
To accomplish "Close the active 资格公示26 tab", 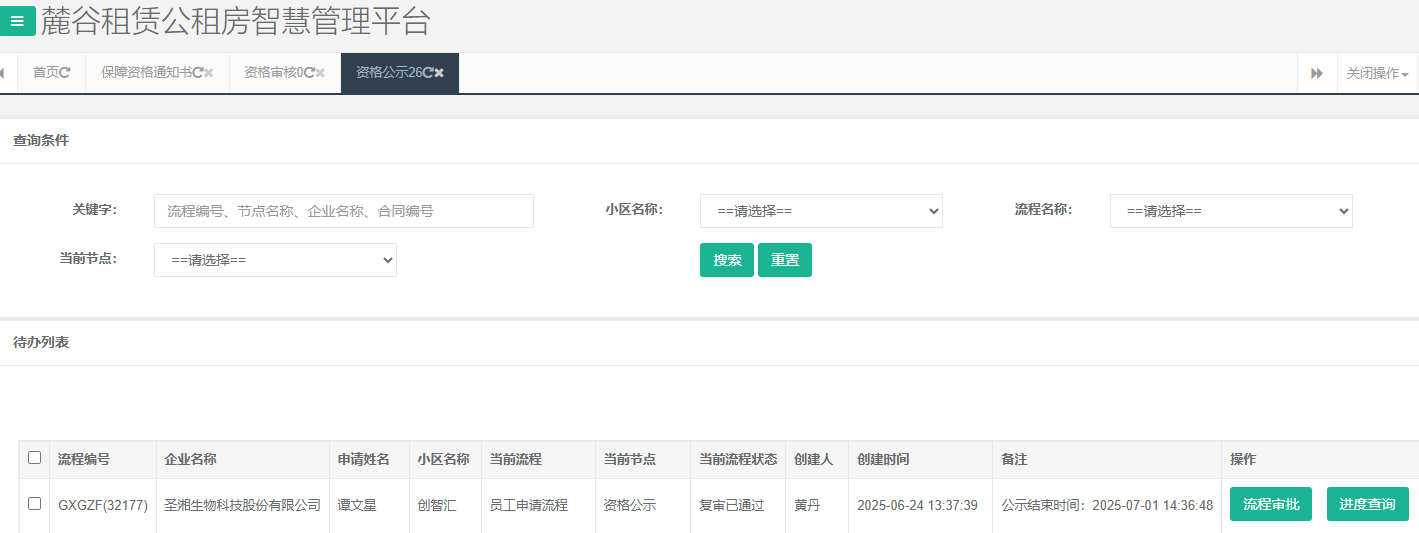I will (440, 73).
